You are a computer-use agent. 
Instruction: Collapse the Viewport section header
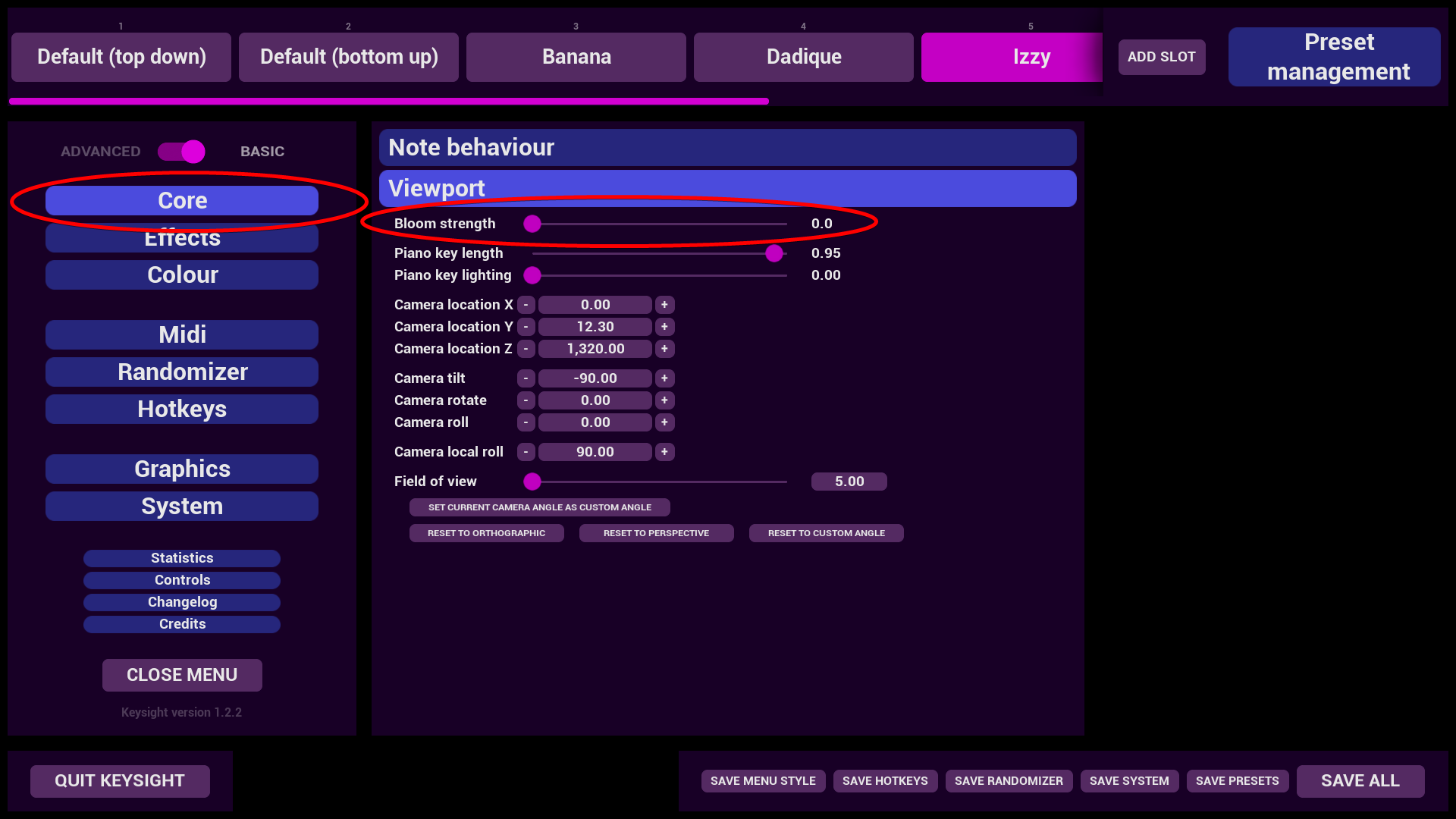726,189
